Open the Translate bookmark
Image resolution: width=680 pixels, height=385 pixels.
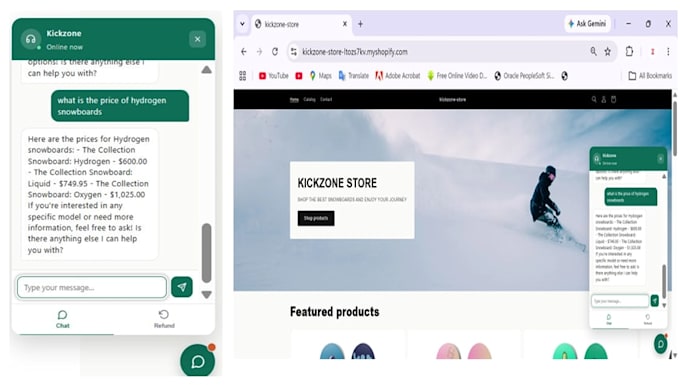point(353,76)
